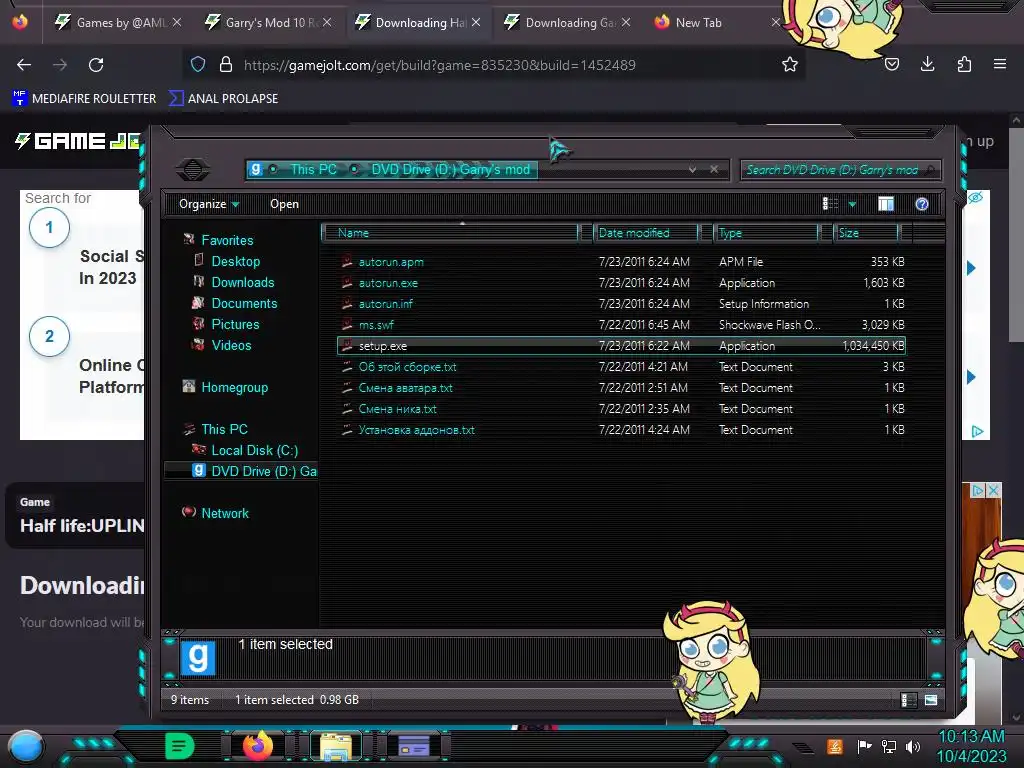
Task: Click the tracking protection shield icon
Action: tap(198, 64)
